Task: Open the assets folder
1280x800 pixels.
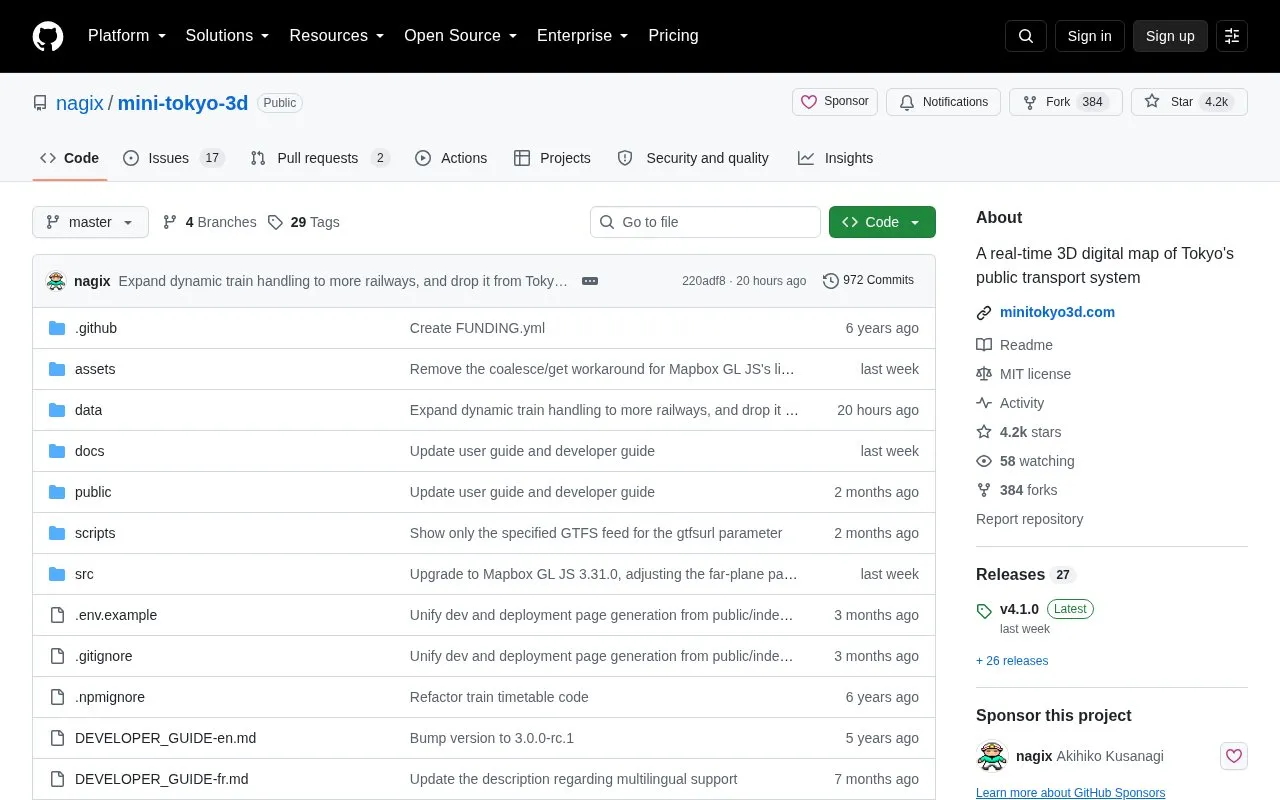Action: click(x=95, y=369)
